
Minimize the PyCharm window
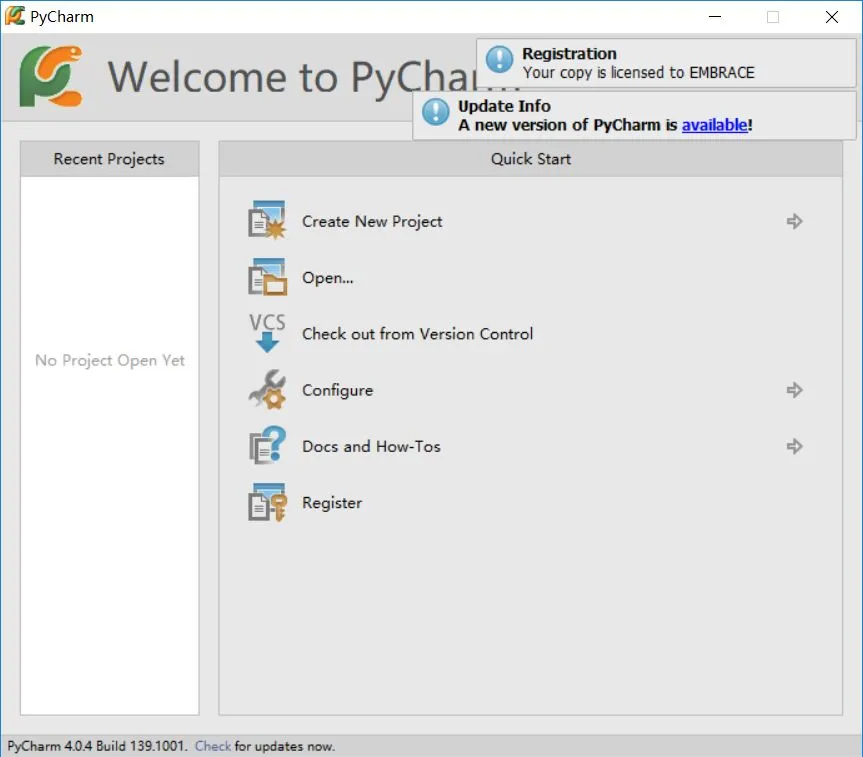click(715, 17)
